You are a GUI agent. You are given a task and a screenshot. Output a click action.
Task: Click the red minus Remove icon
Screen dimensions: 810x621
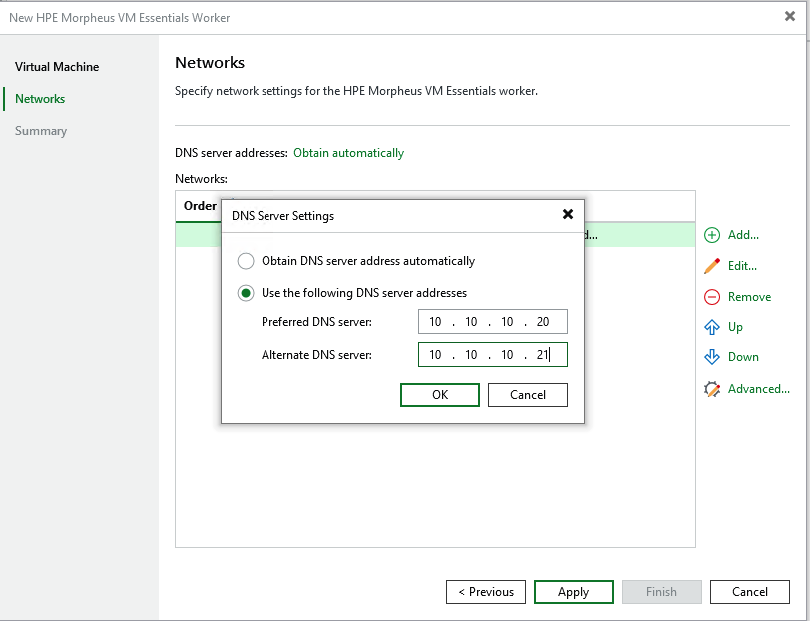click(712, 297)
